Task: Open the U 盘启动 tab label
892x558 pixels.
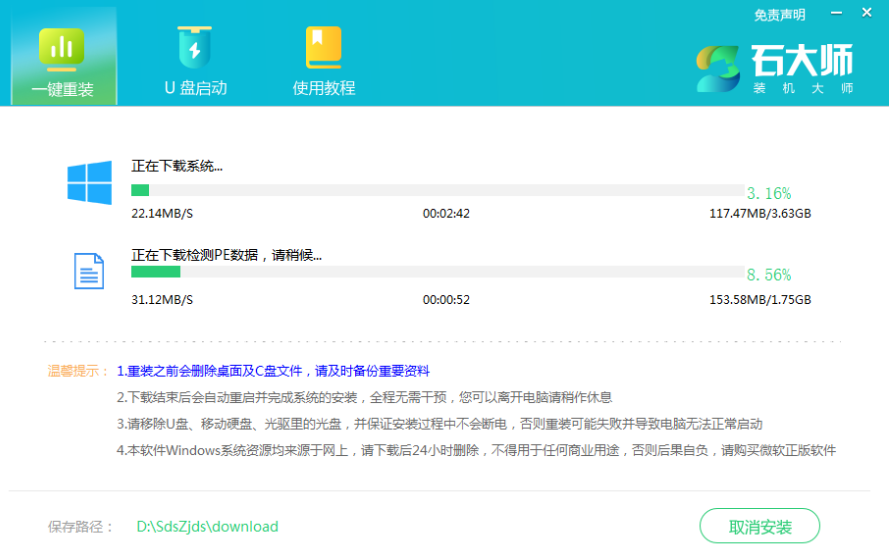Action: [x=195, y=88]
